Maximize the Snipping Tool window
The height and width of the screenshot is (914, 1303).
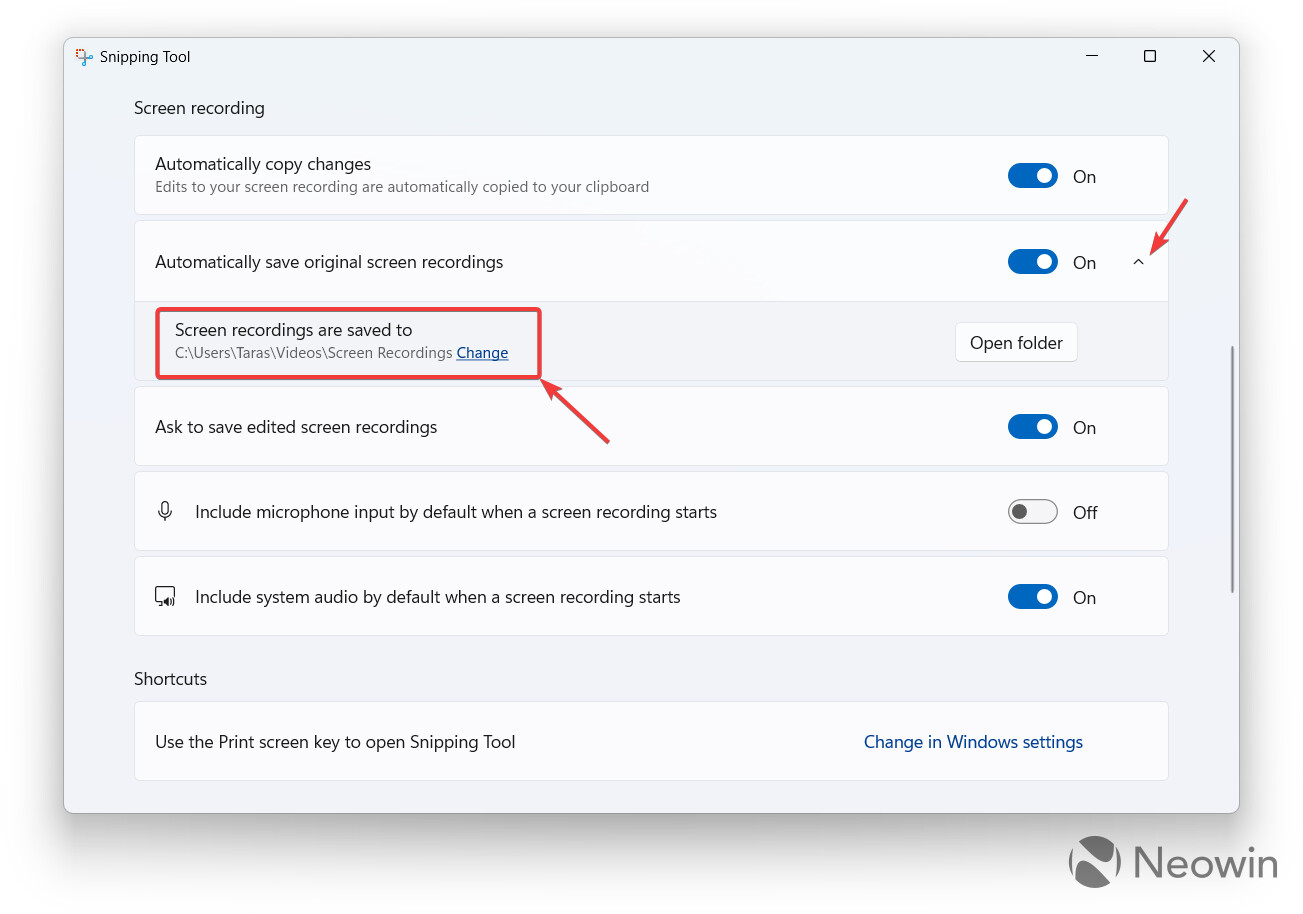click(x=1150, y=57)
